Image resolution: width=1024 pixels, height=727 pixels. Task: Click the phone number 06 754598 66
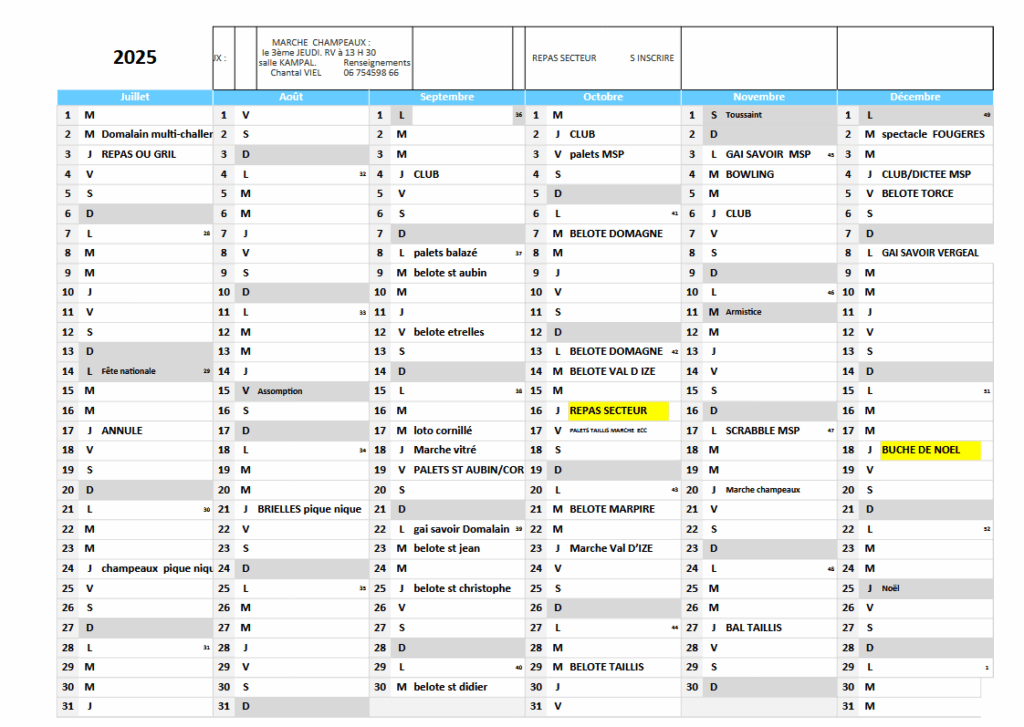coord(371,73)
